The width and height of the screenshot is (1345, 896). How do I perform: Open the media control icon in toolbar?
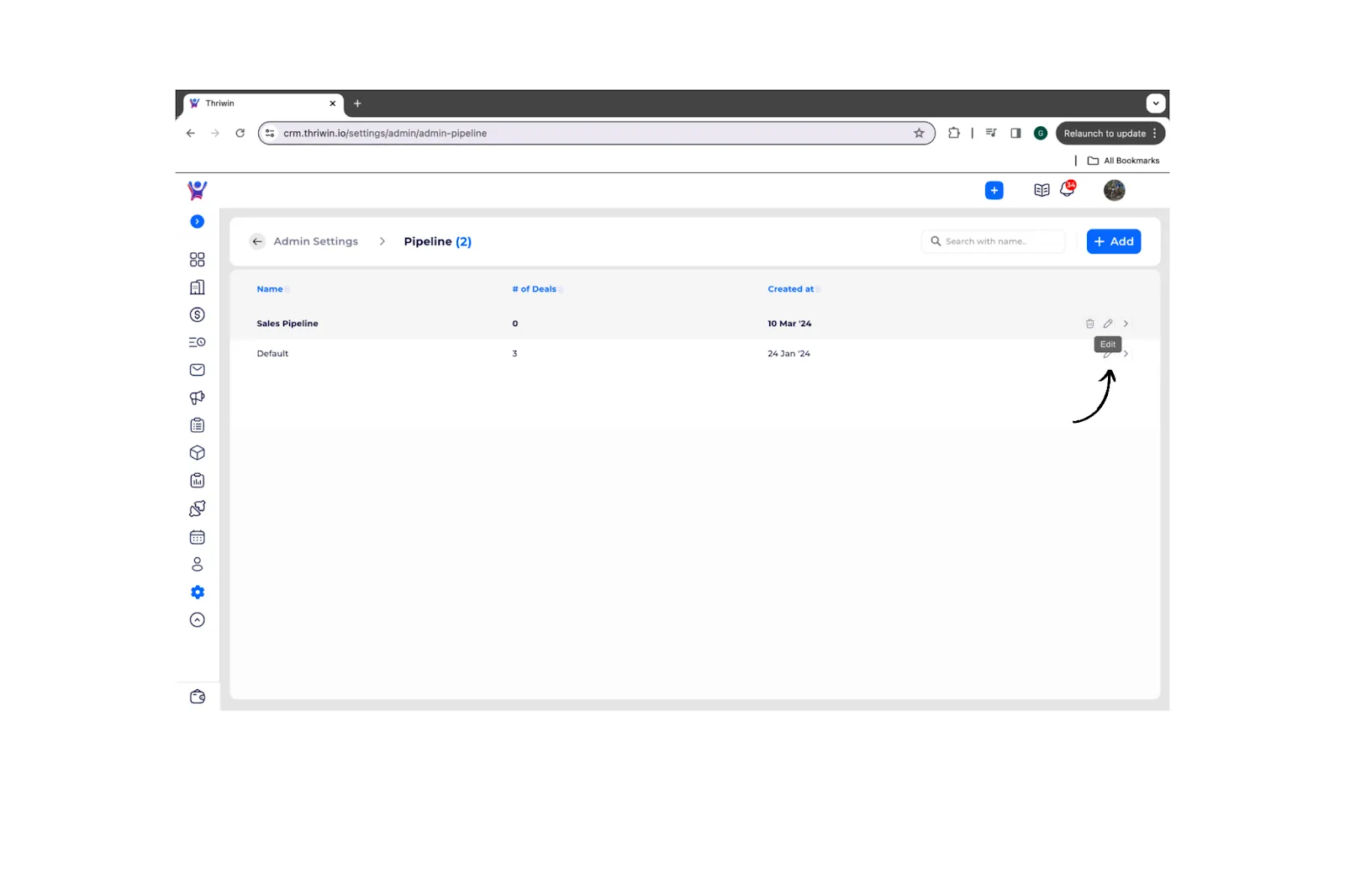pyautogui.click(x=991, y=133)
